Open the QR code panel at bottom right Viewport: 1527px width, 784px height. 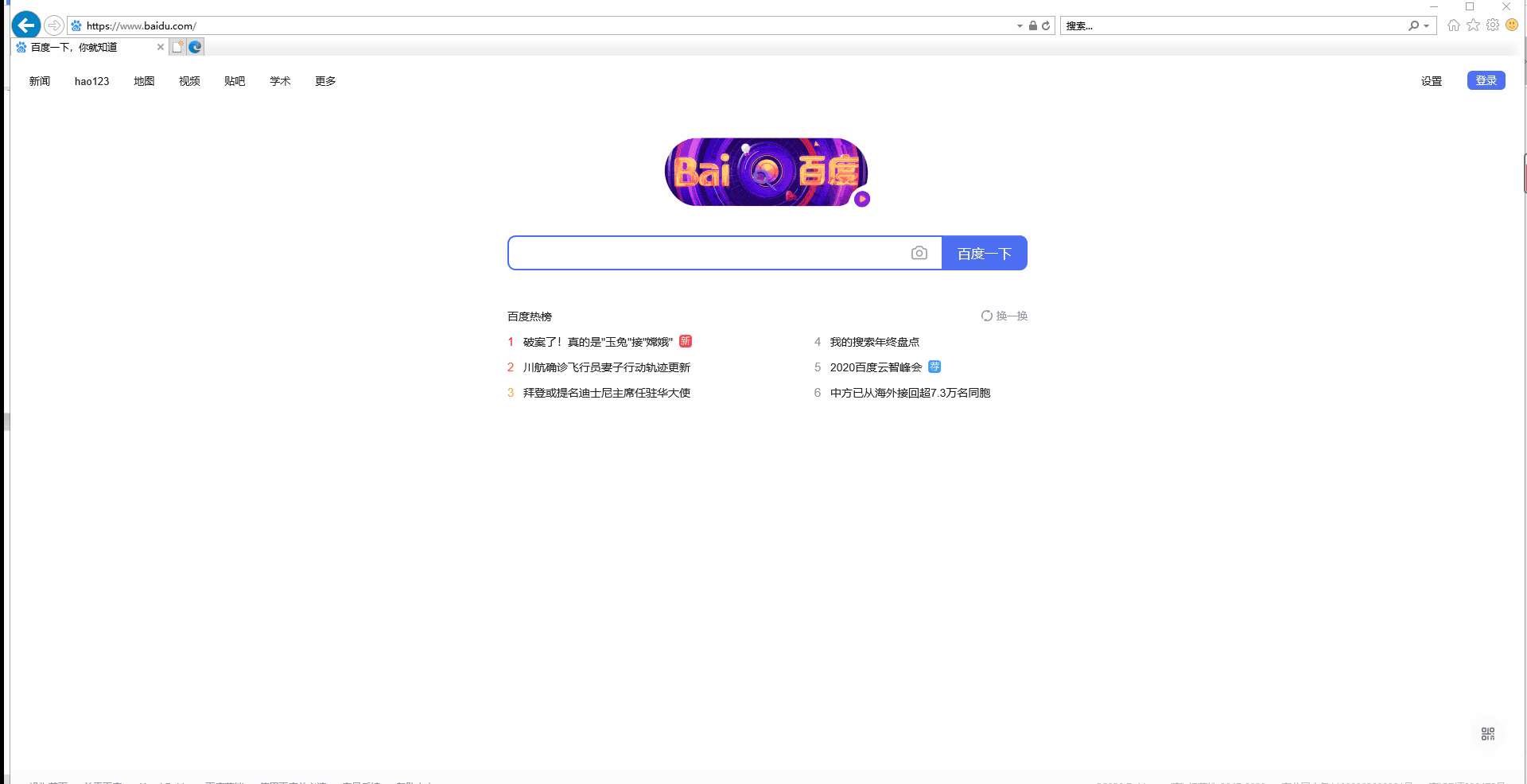coord(1487,734)
